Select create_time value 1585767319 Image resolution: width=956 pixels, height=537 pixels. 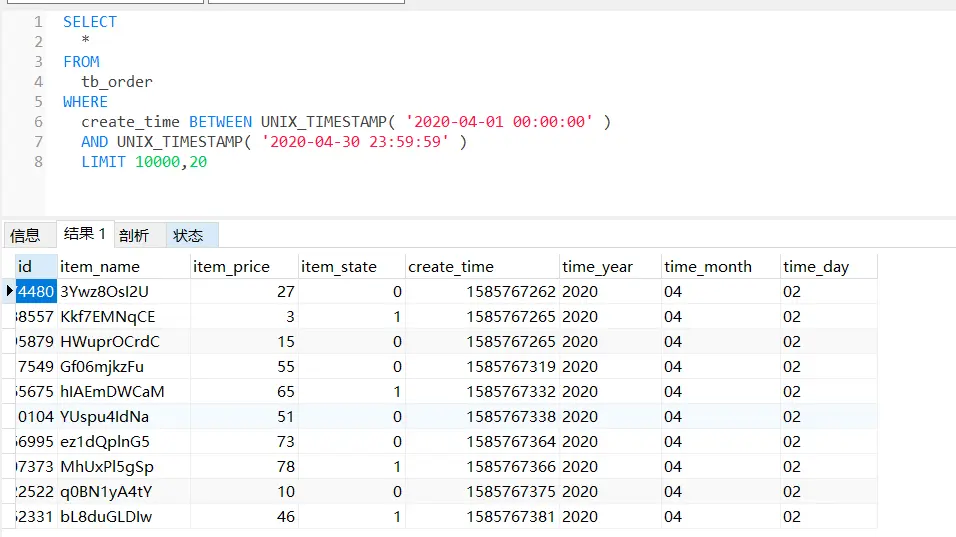point(482,367)
